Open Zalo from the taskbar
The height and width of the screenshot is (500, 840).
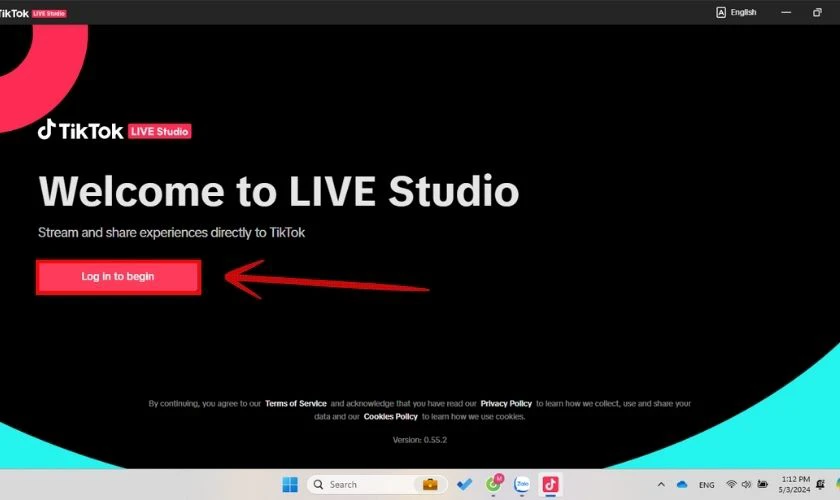click(x=522, y=484)
